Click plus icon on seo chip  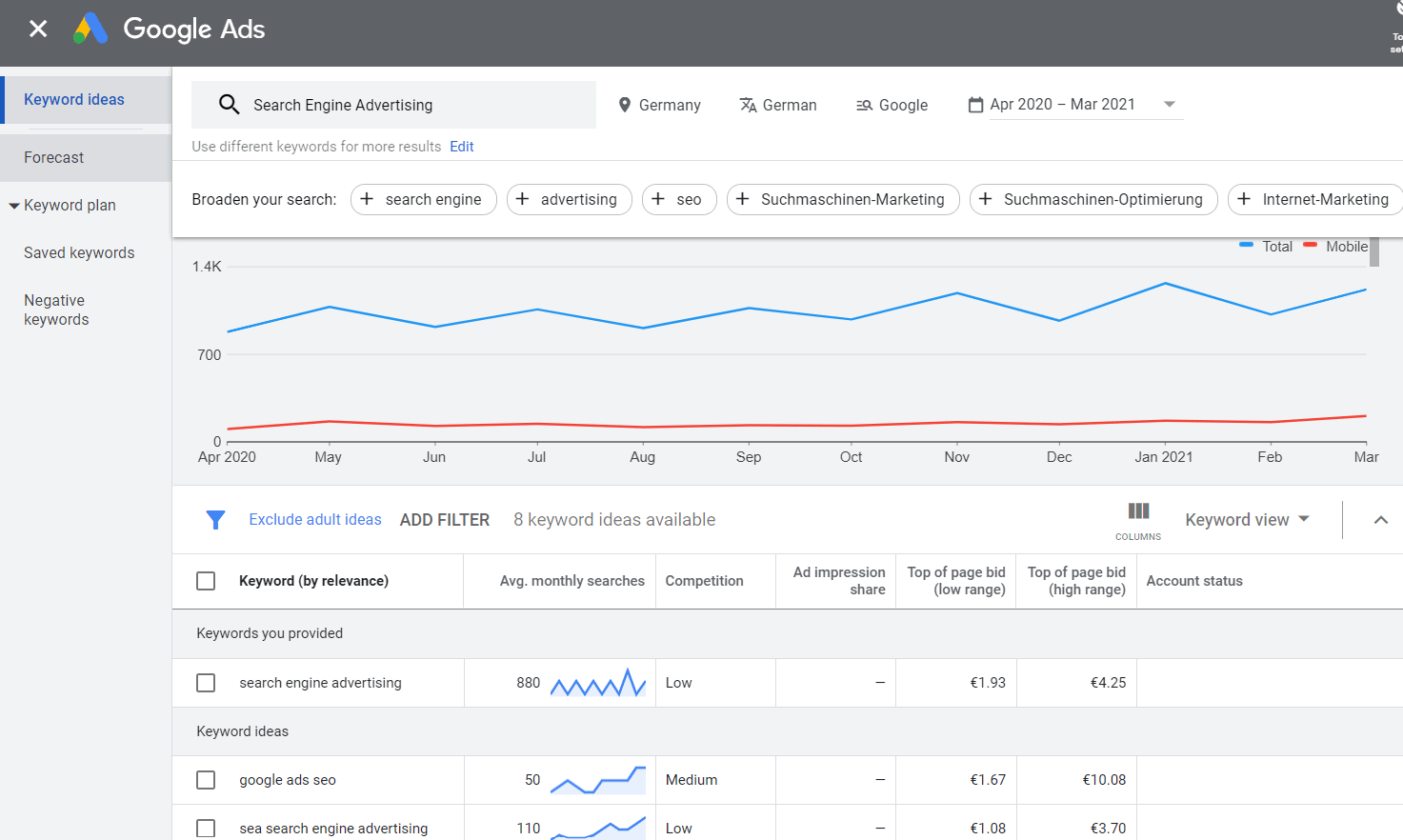[x=658, y=199]
